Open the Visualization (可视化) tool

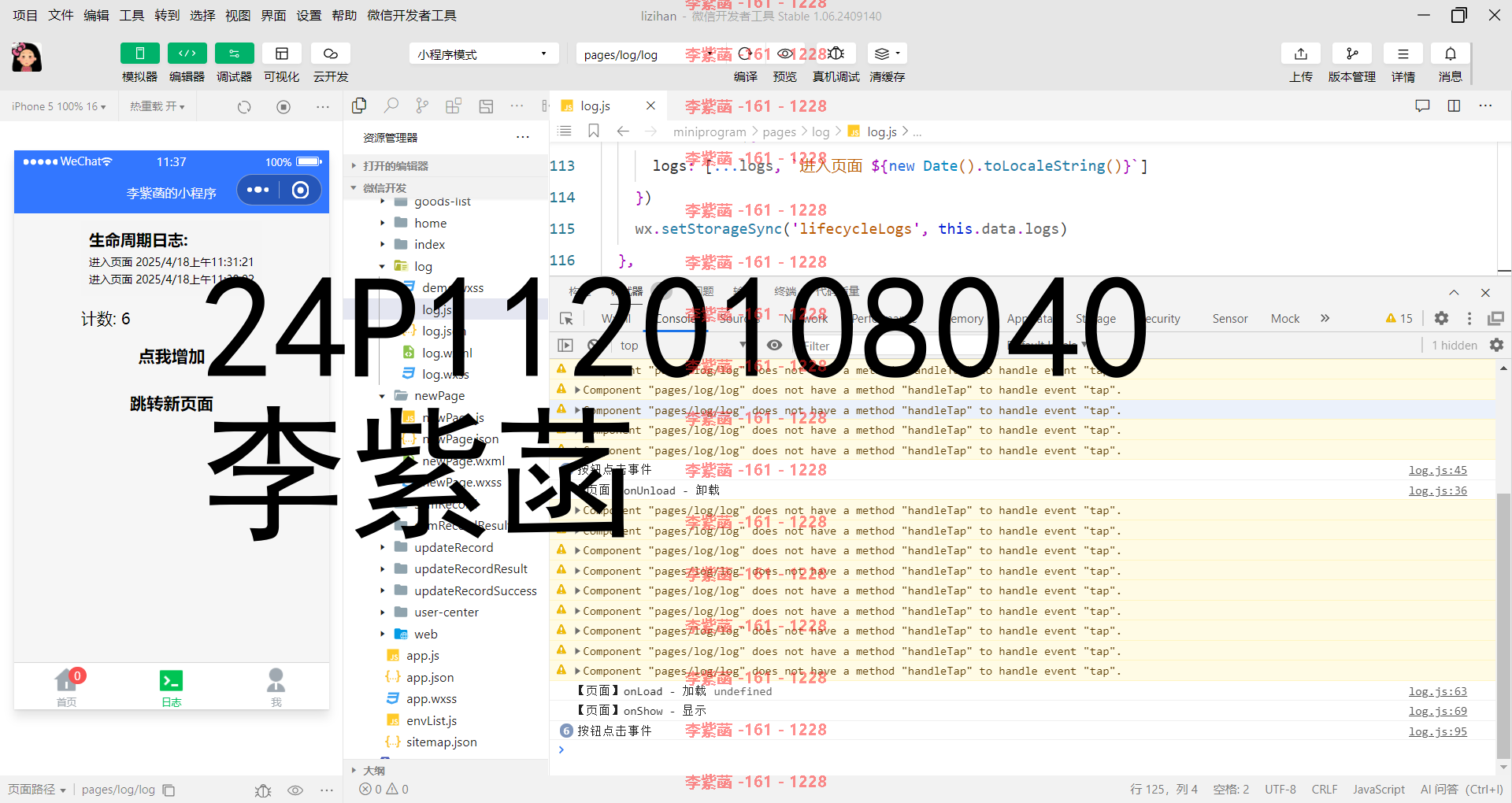click(281, 54)
